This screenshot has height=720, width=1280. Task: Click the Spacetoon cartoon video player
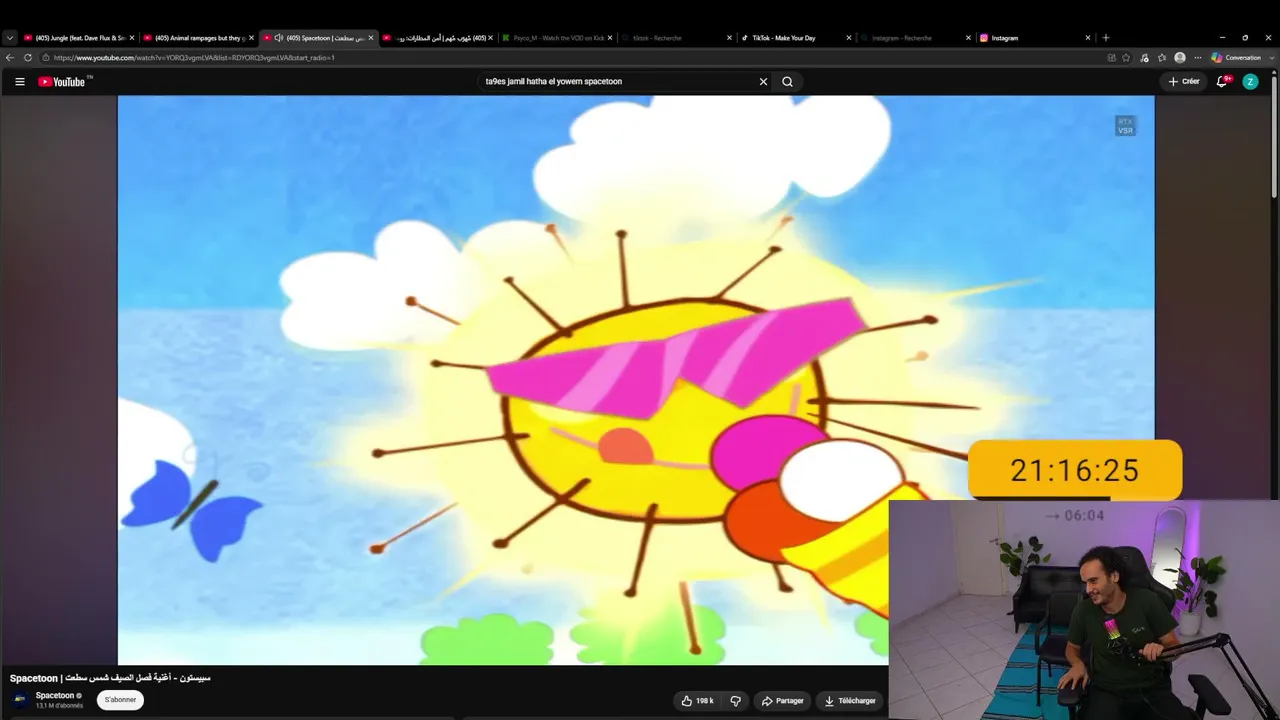tap(636, 380)
